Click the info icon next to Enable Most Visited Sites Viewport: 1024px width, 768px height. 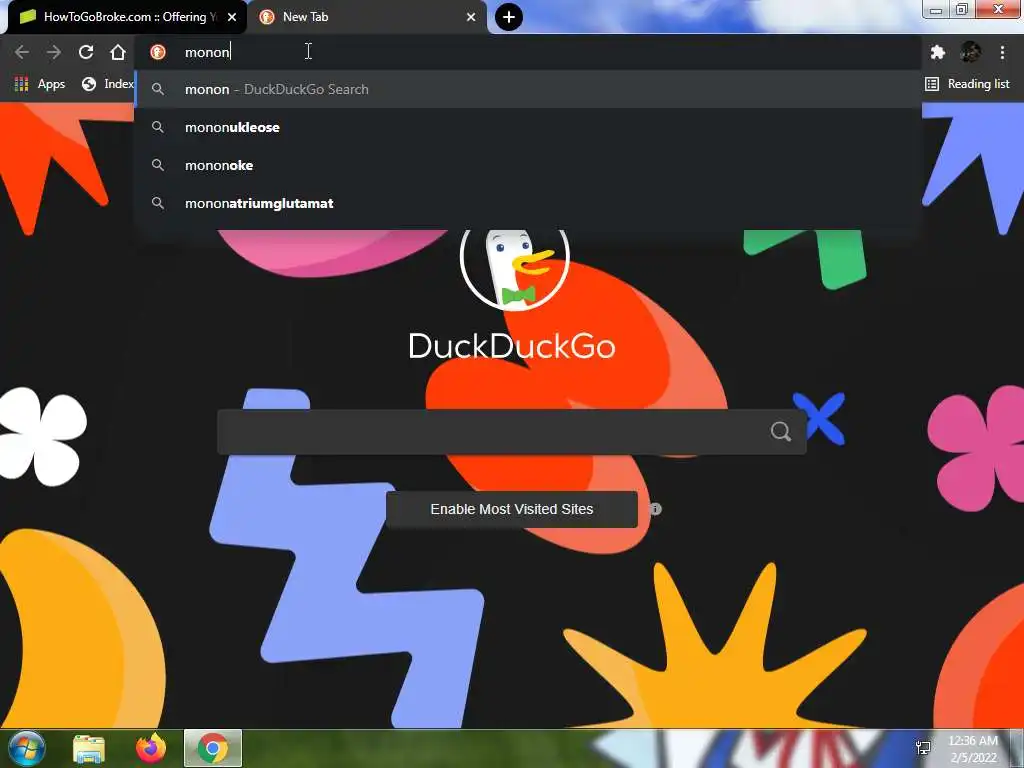pos(656,509)
